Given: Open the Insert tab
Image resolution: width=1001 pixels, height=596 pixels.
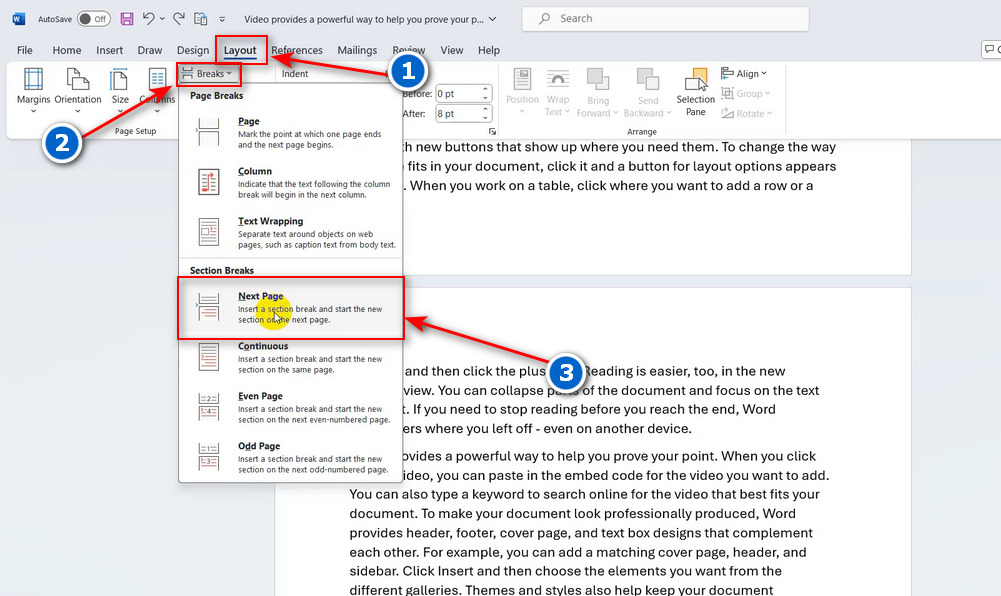Looking at the screenshot, I should [110, 50].
